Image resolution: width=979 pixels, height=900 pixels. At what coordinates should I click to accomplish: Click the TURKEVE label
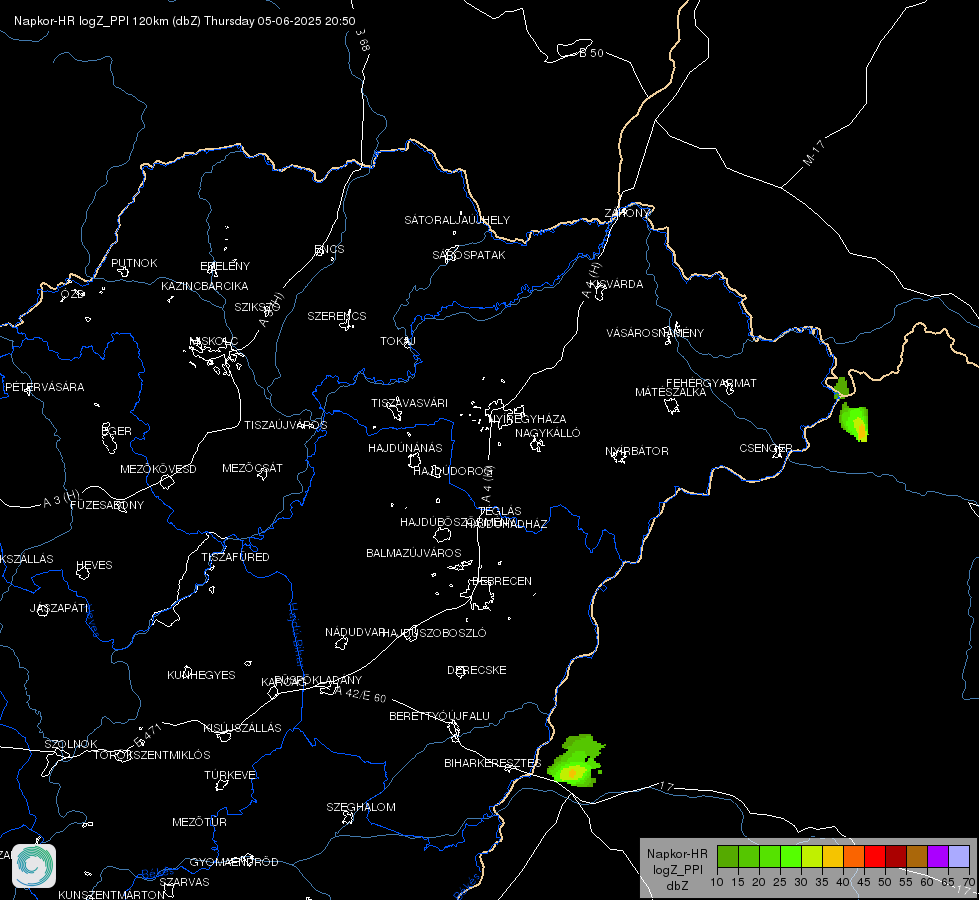point(230,775)
